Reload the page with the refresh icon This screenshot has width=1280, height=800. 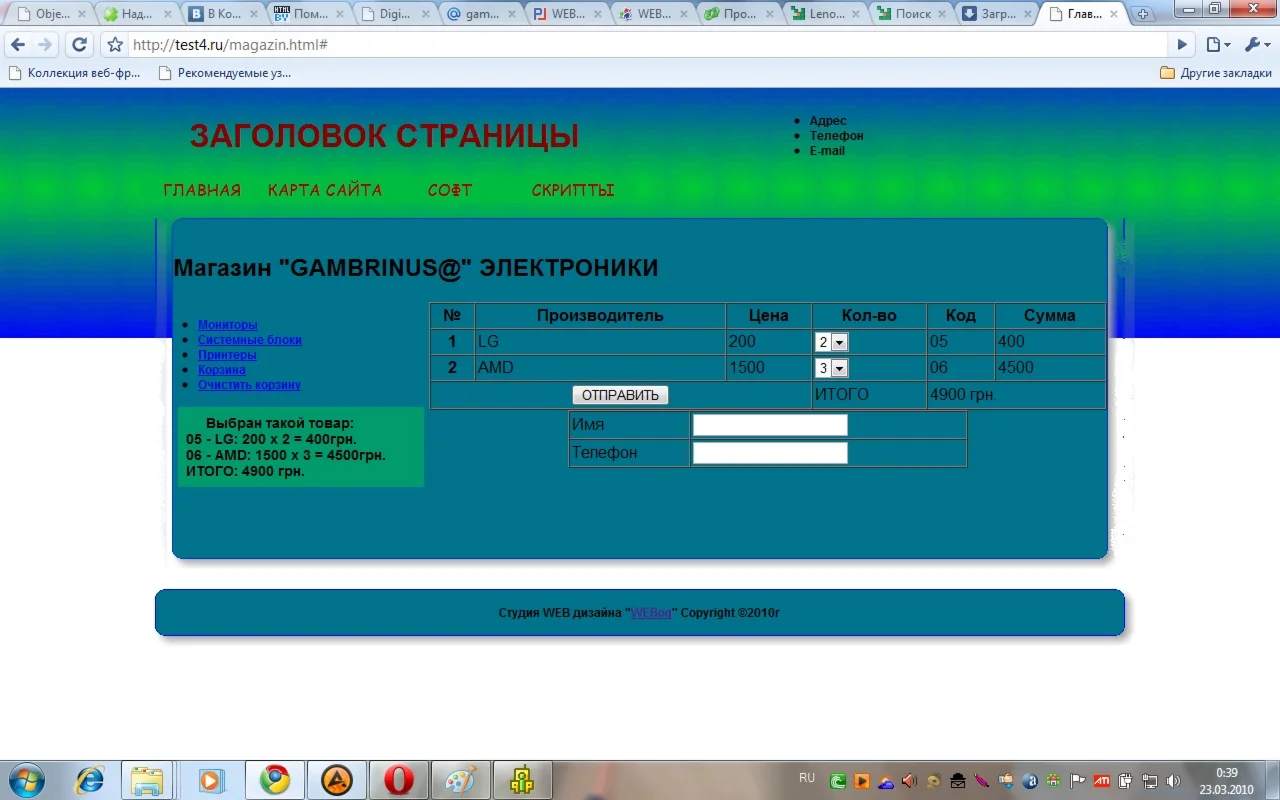point(79,45)
